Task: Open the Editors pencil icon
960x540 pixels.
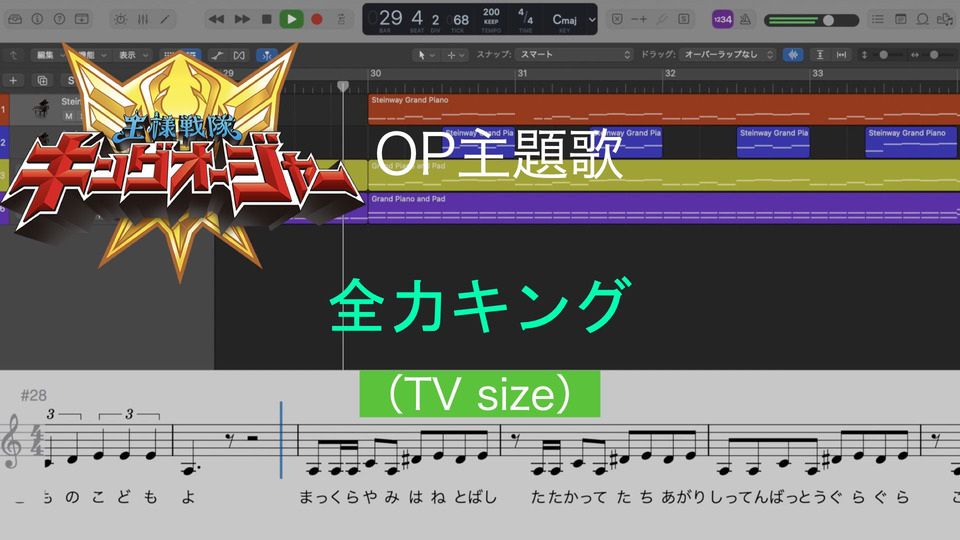Action: point(165,19)
